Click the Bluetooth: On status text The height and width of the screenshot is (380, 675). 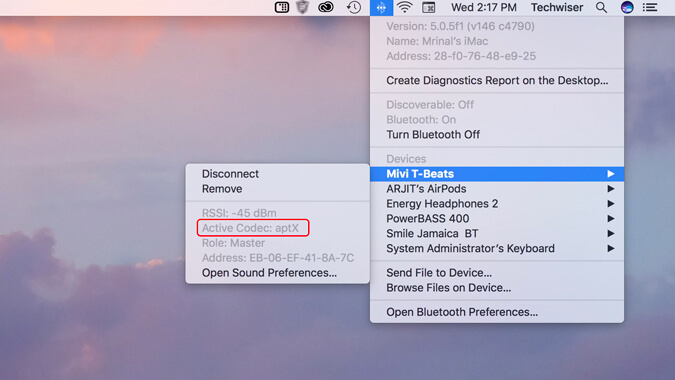[421, 120]
